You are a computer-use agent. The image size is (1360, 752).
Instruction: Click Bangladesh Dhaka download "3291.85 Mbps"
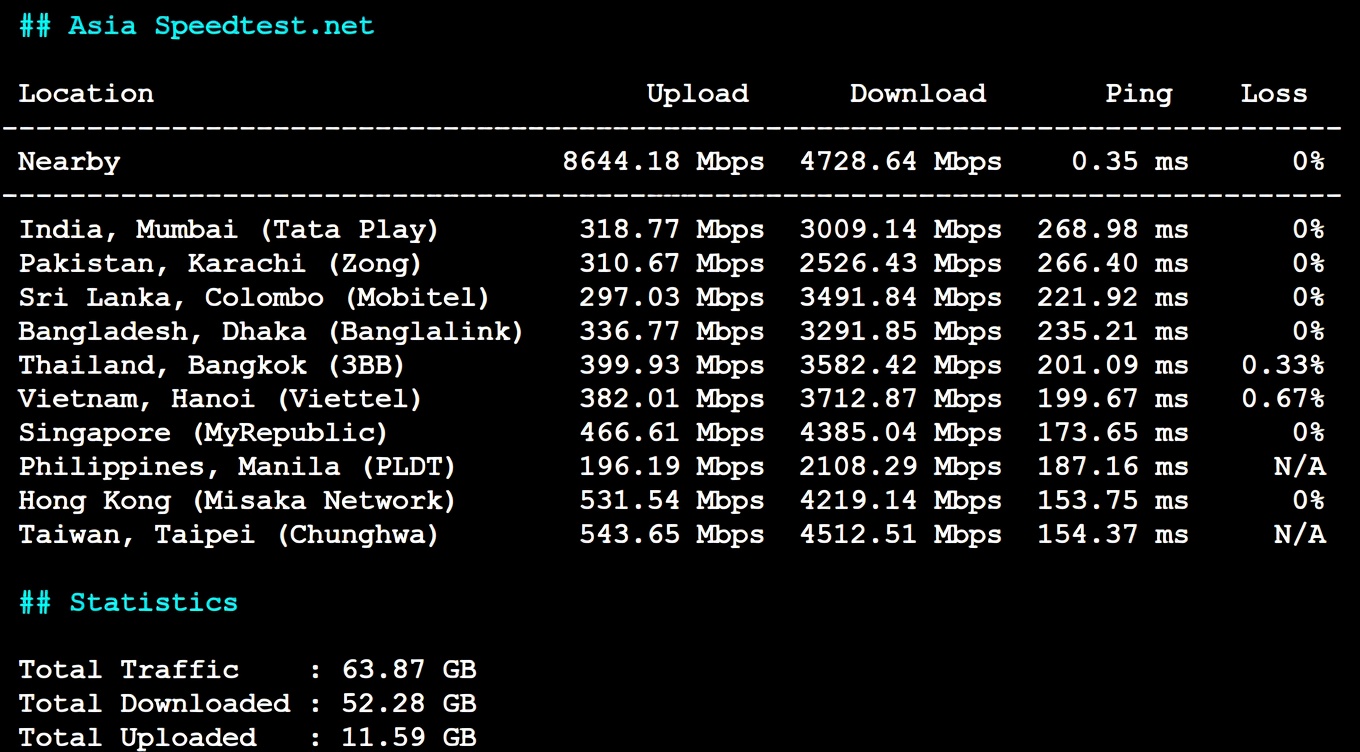click(x=901, y=332)
